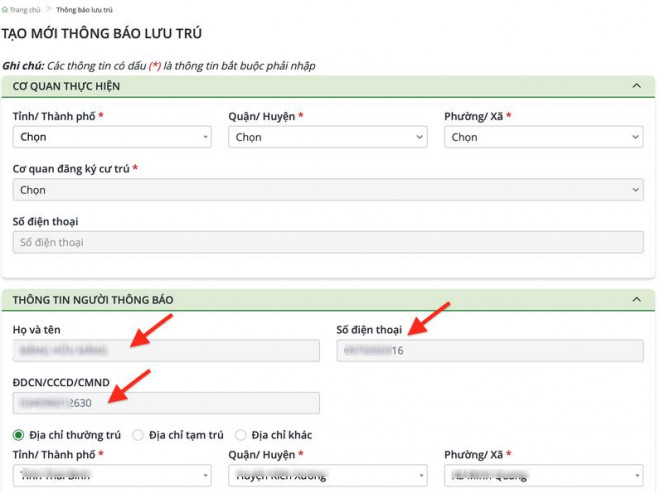The image size is (660, 493).
Task: Click the ĐDCN/CCCD/CMND field
Action: click(x=165, y=402)
